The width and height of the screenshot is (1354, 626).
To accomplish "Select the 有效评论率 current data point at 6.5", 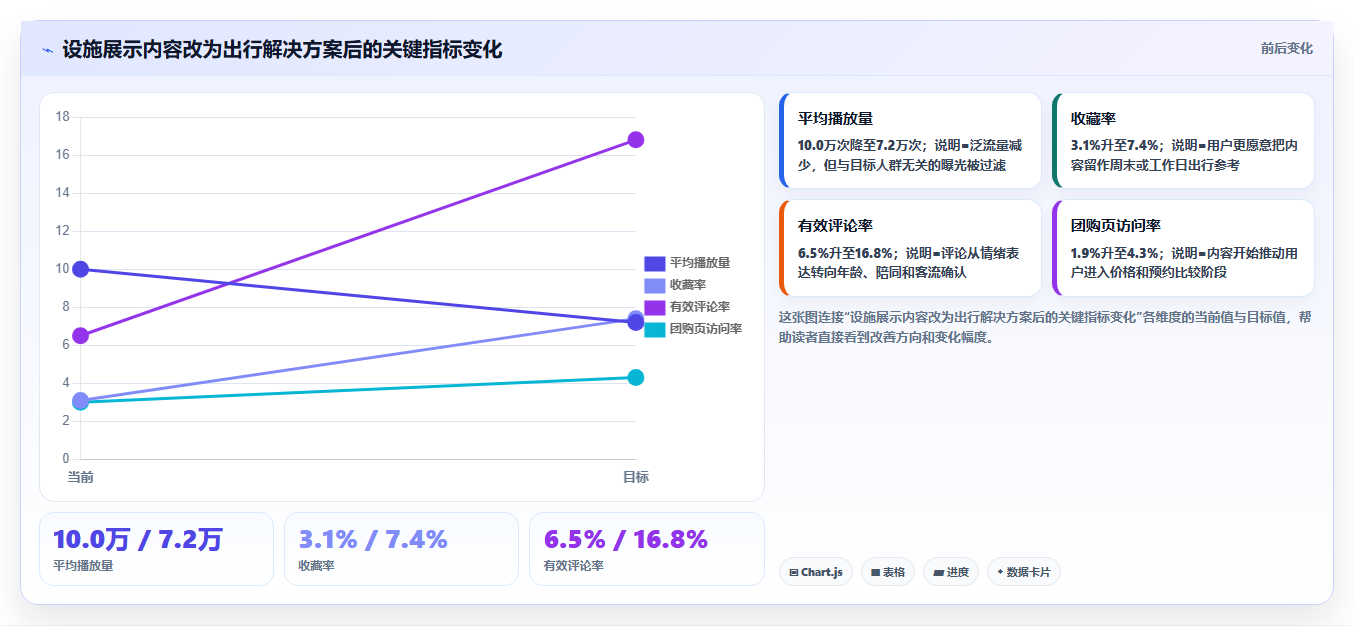I will tap(81, 336).
